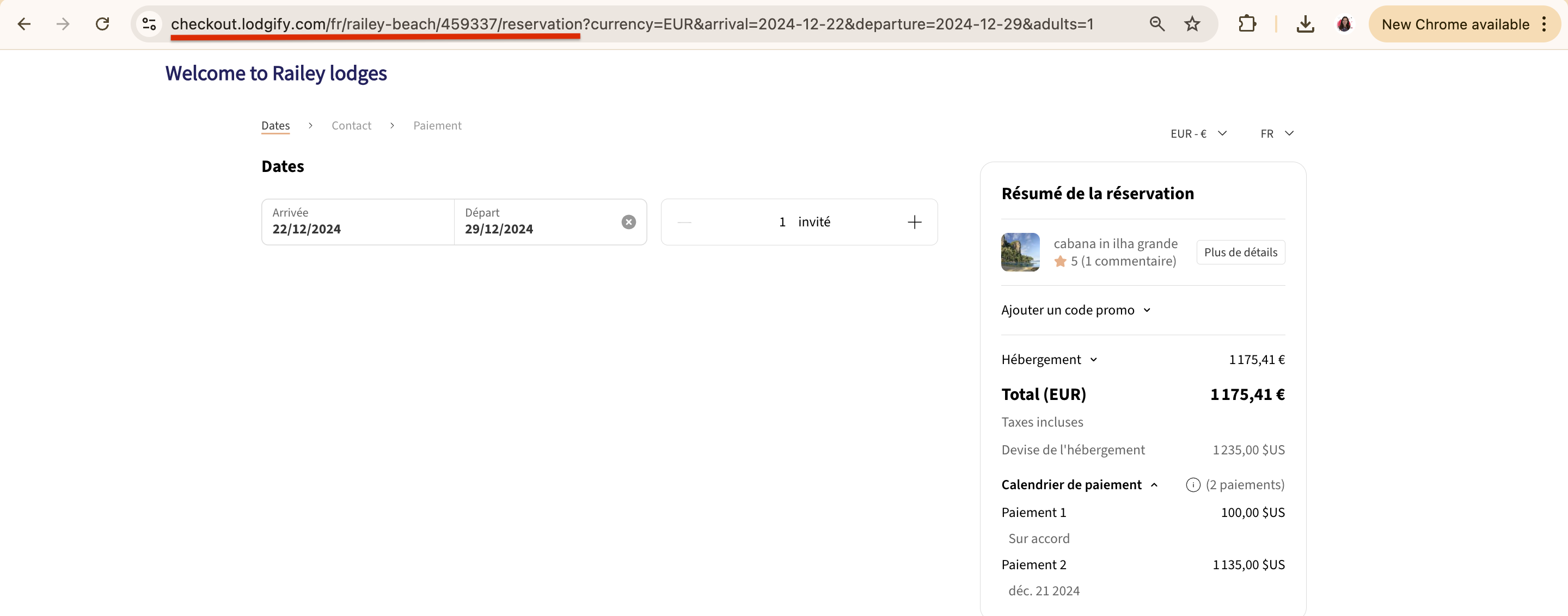Click the cabana property thumbnail
Viewport: 1568px width, 616px height.
pyautogui.click(x=1020, y=252)
